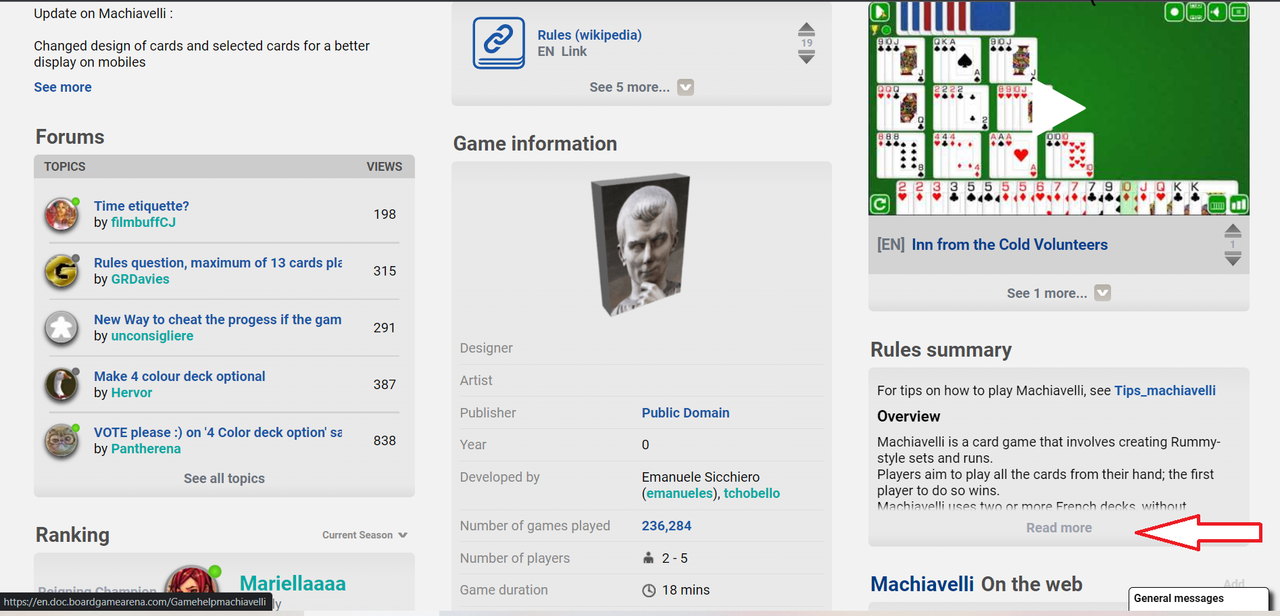
Task: Open VOTE please 4 Color deck option topic
Action: pyautogui.click(x=218, y=432)
